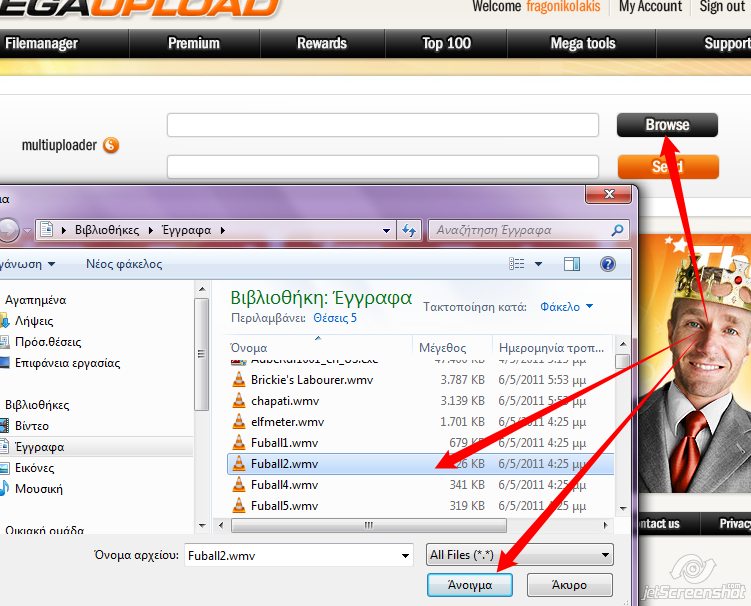Click the Άκυρο cancel button
Screen dimensions: 751x606
tap(569, 585)
